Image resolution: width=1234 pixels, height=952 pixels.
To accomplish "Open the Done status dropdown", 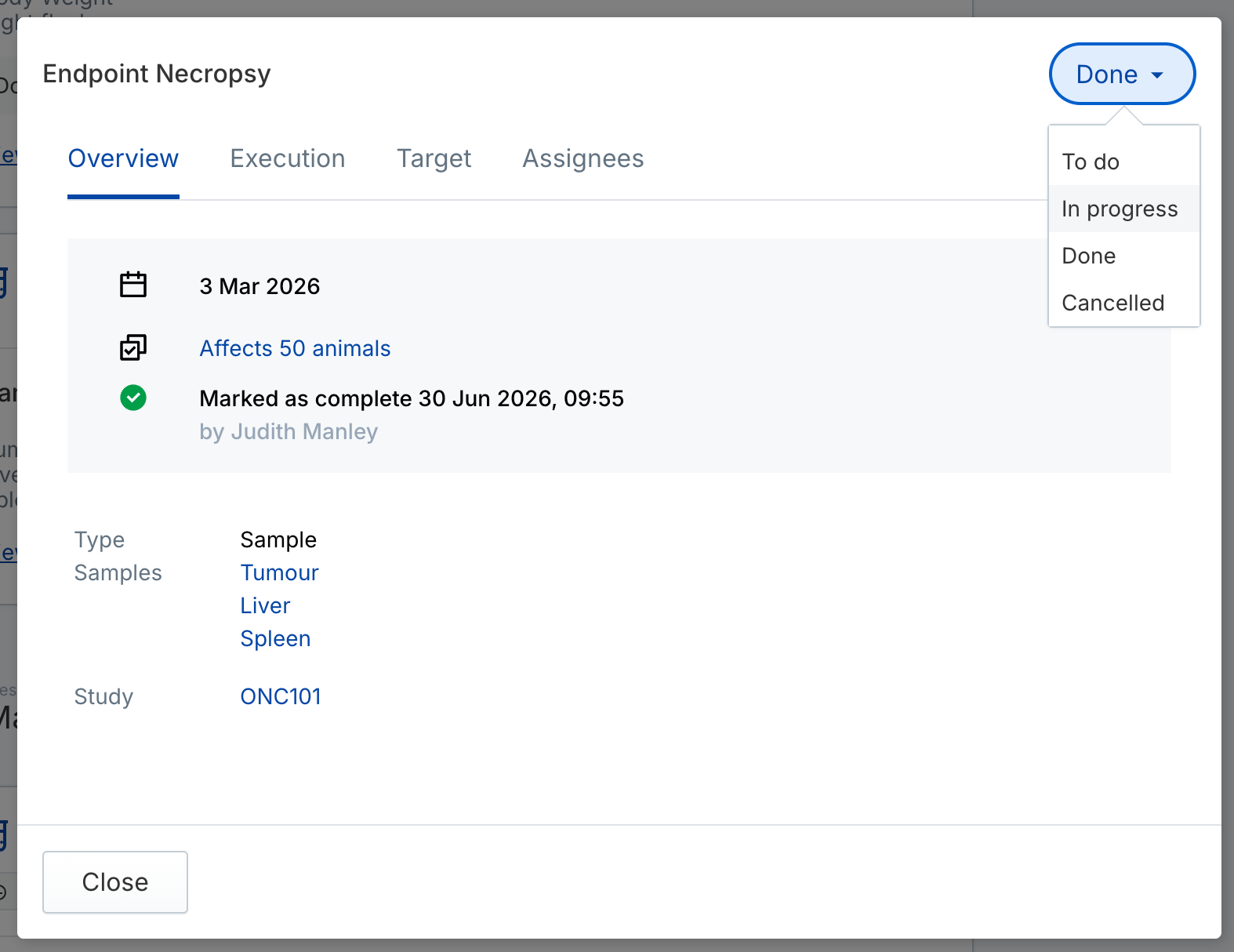I will 1122,74.
